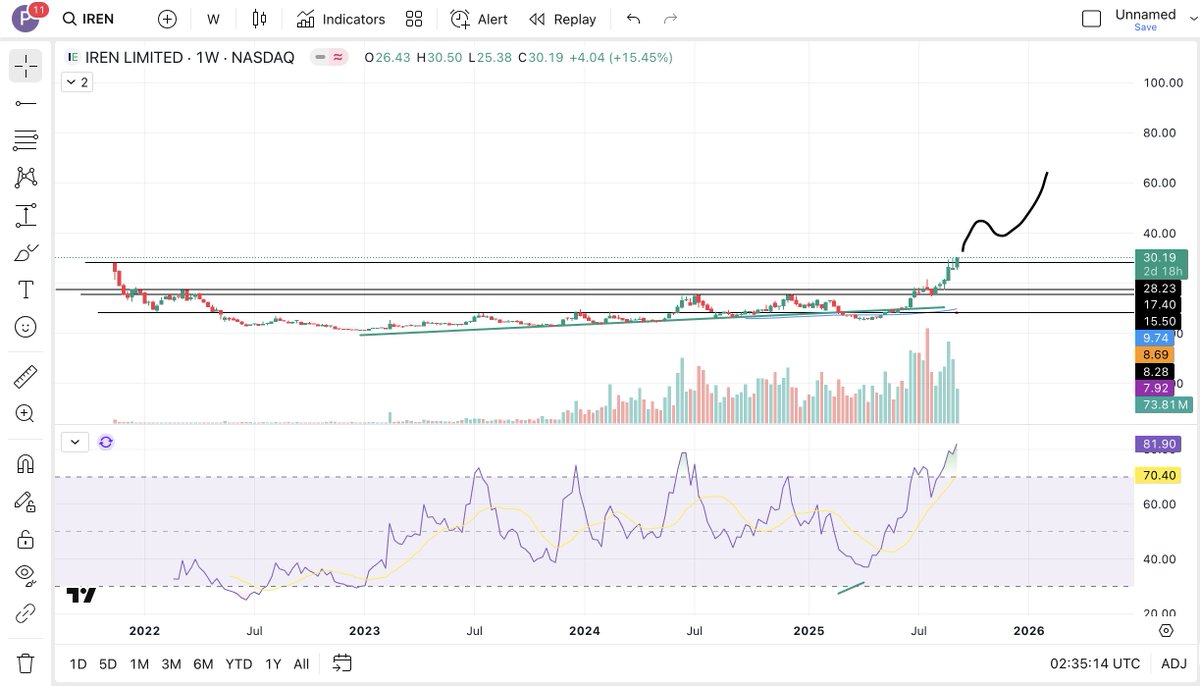Open the Unnamed layout menu
Screen dimensions: 1200x686
click(x=1146, y=14)
